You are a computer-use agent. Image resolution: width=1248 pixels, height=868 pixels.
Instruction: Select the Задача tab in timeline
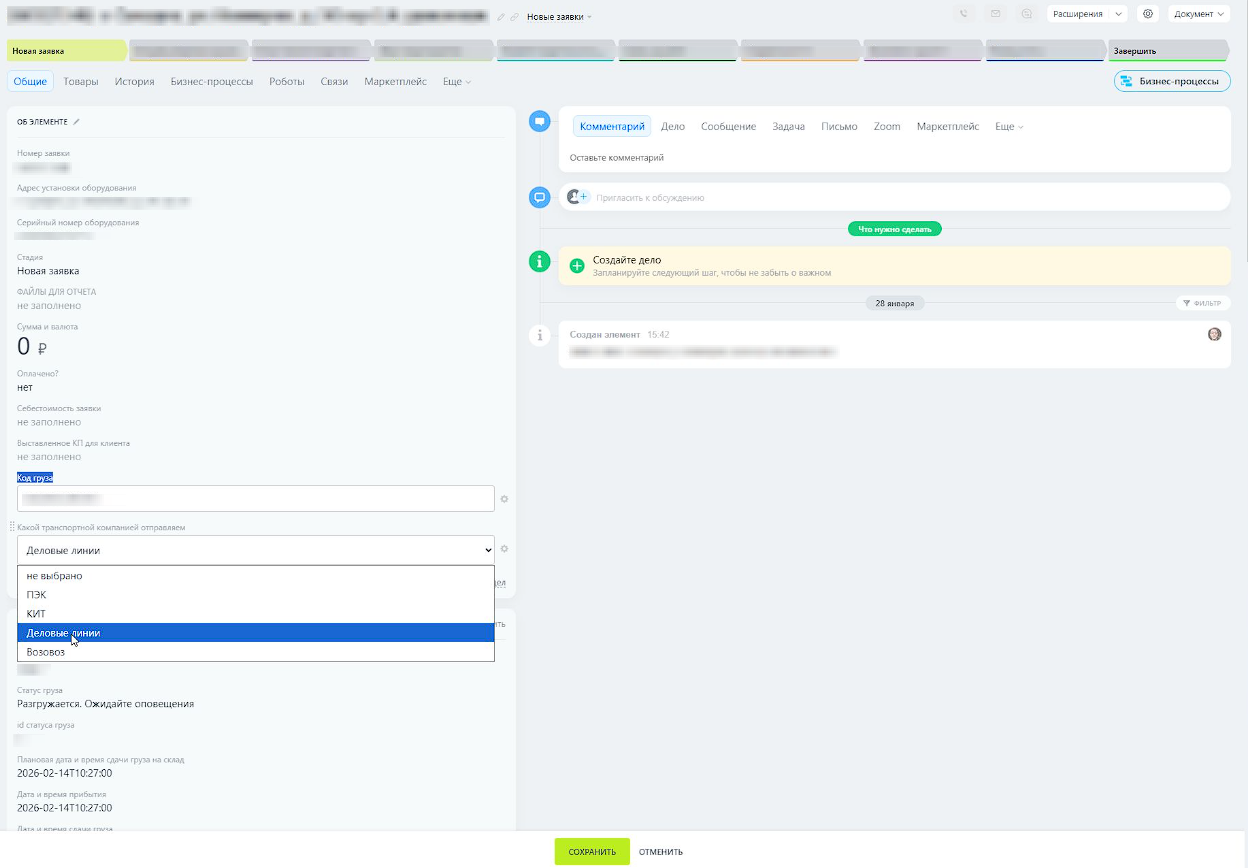[788, 127]
